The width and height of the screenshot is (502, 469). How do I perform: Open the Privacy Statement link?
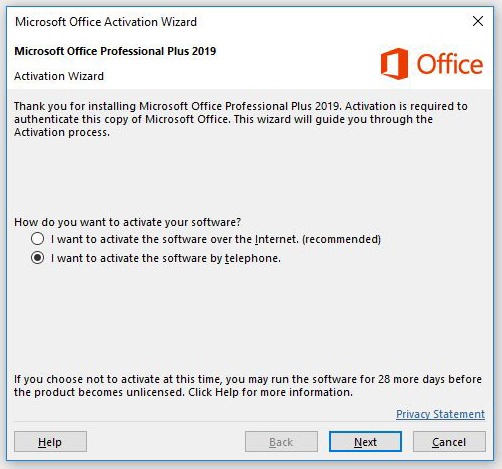pyautogui.click(x=440, y=414)
